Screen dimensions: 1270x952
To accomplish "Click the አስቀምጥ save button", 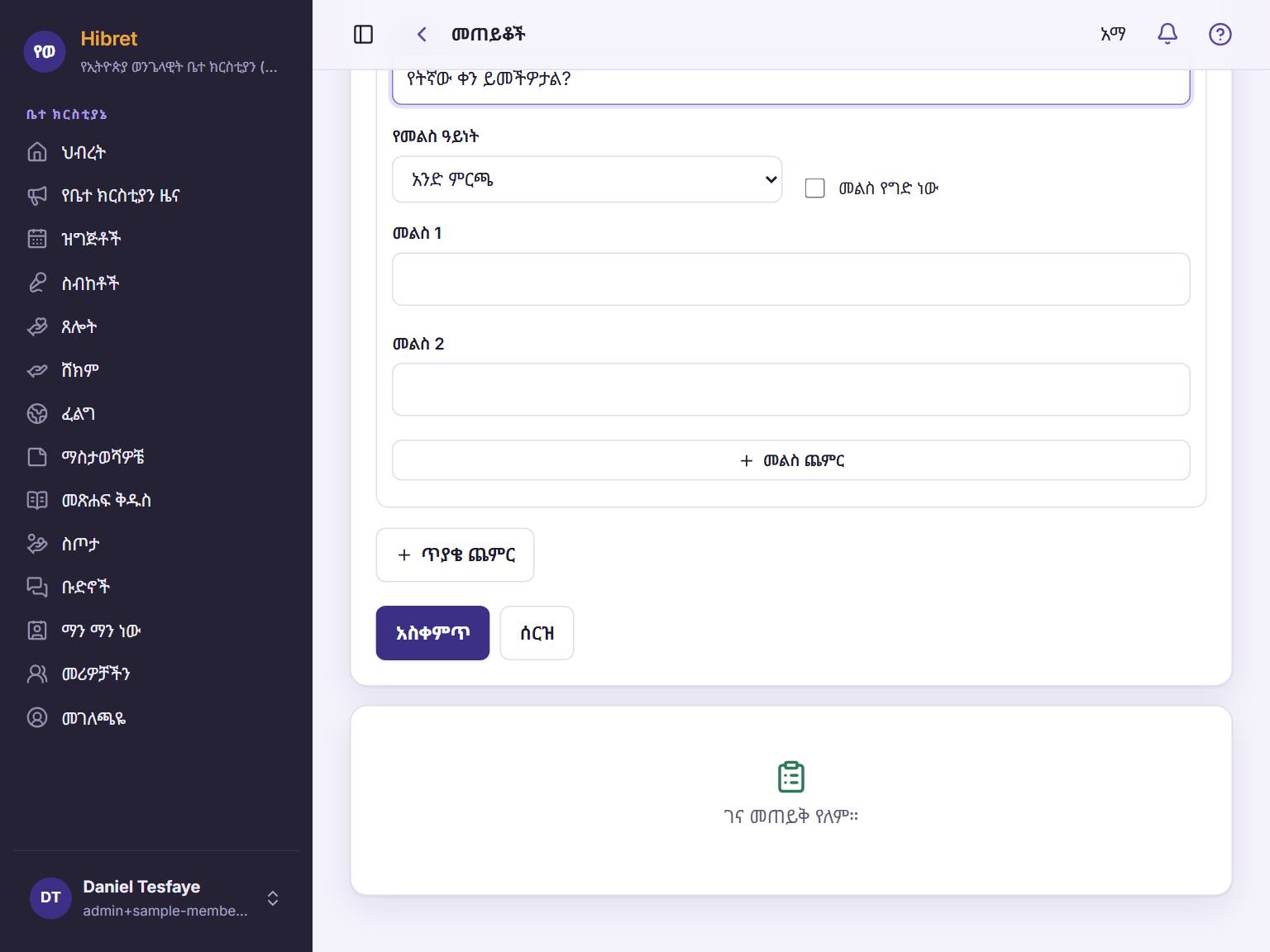I will pos(432,633).
